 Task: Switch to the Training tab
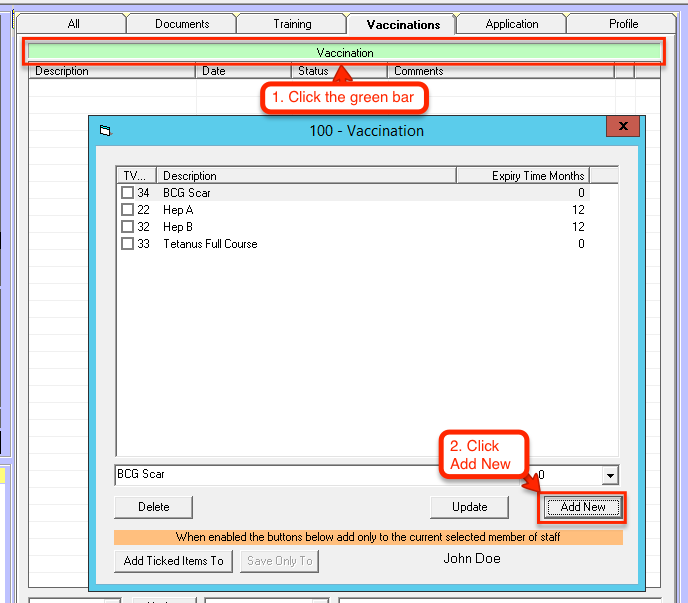point(292,24)
